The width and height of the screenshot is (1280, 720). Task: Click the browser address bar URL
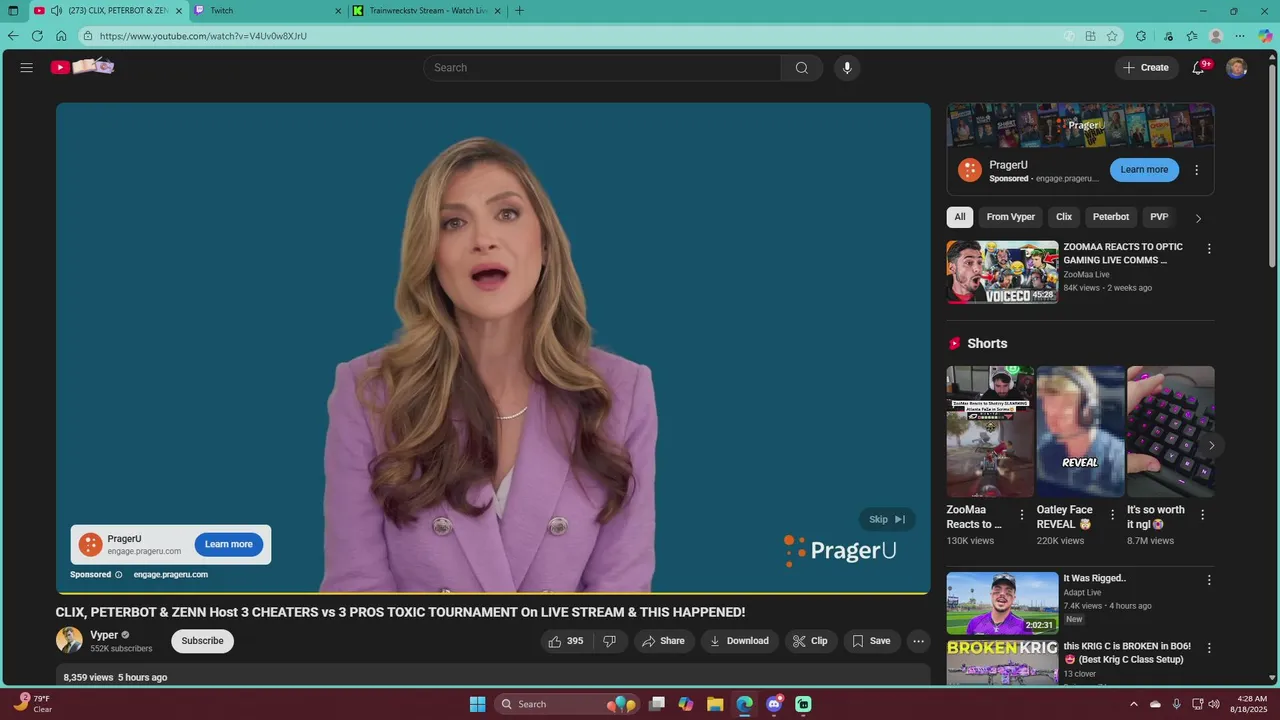point(203,36)
